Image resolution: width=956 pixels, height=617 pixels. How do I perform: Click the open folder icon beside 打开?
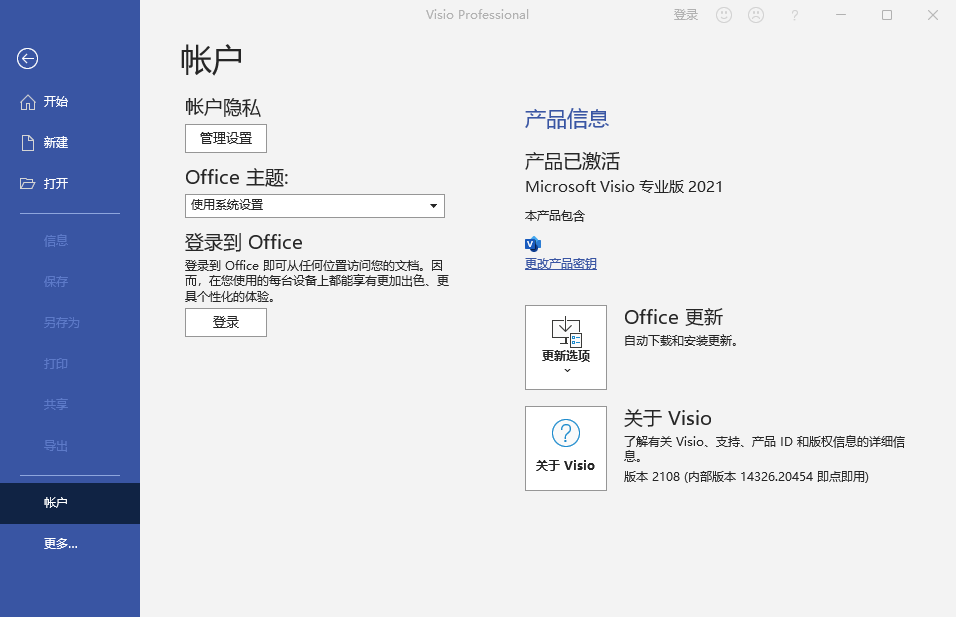pos(27,184)
